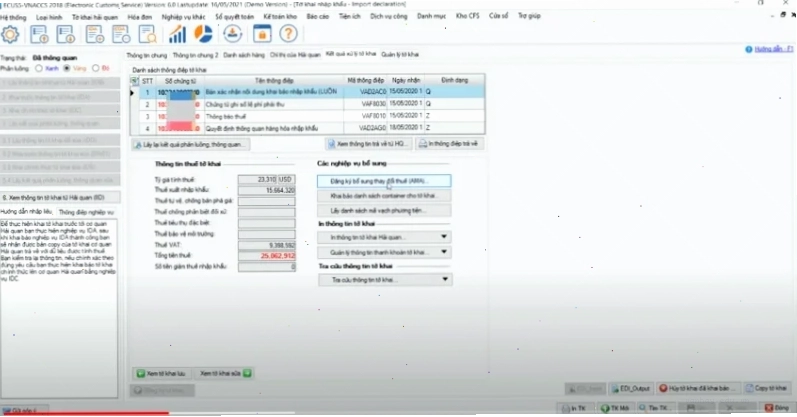Click Lấy lại kết quả phân luồng, thông quan button

coord(190,144)
